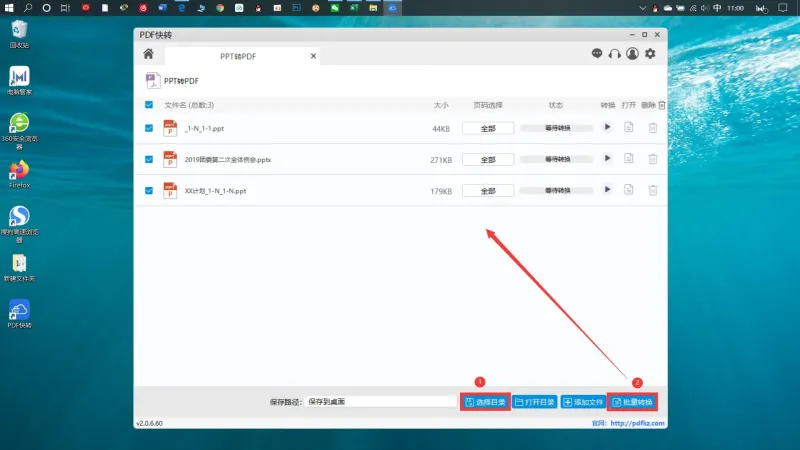Start converting XX计划_1-N_1-N.ppt

(x=607, y=189)
